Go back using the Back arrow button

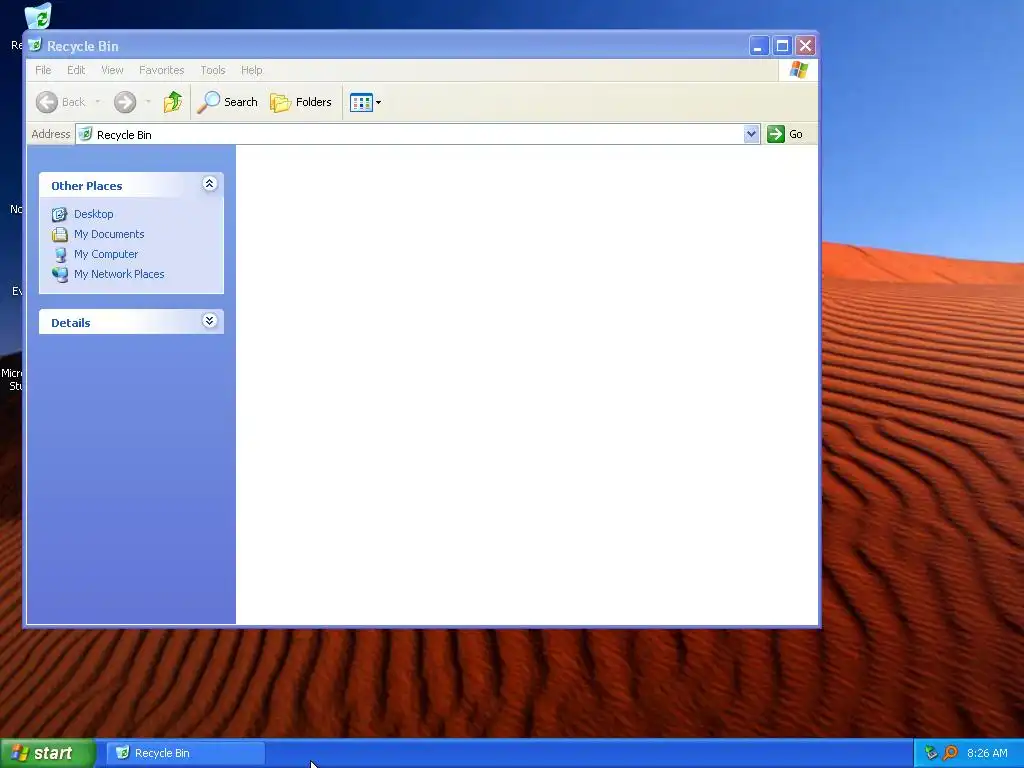60,102
